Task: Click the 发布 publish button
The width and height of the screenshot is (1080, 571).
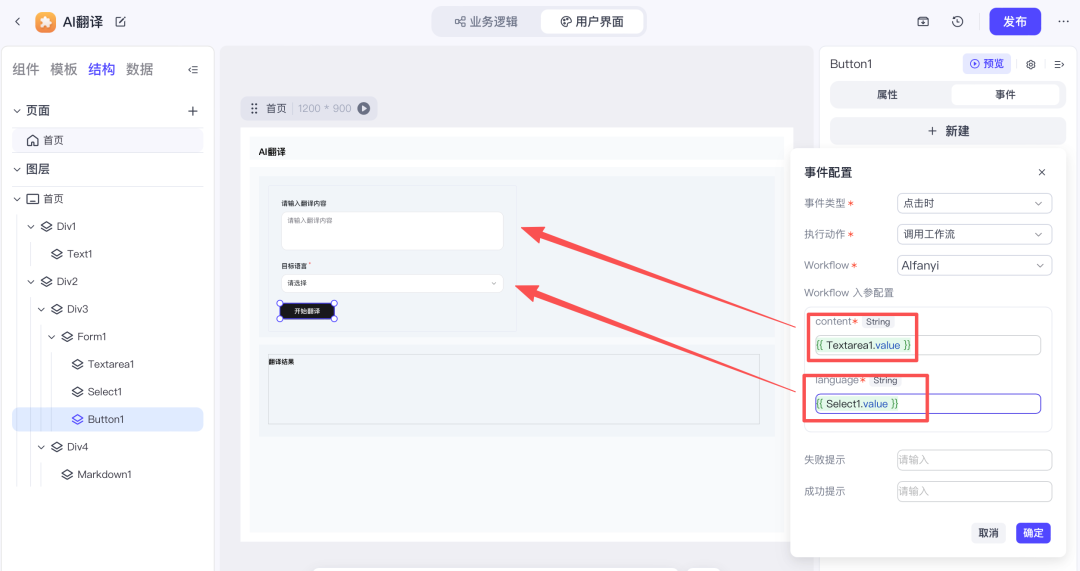Action: click(x=1014, y=22)
